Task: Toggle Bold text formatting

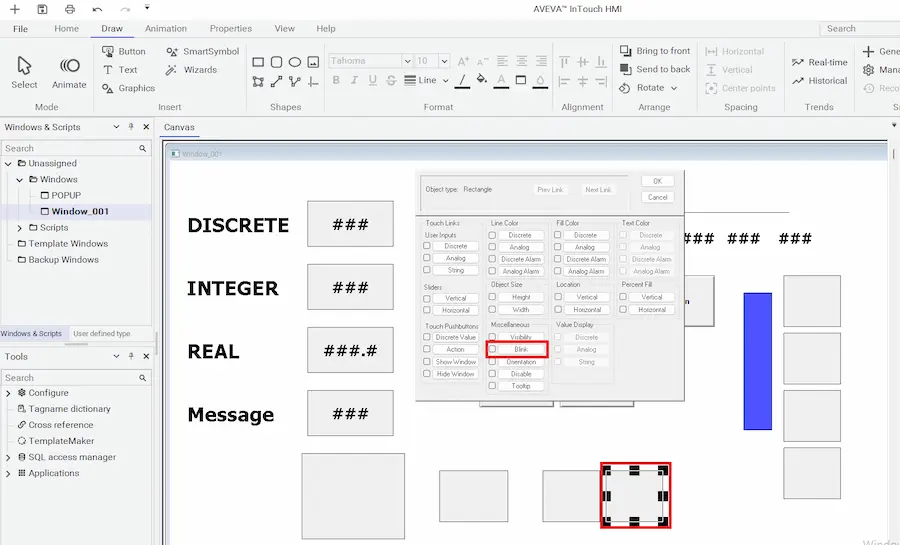Action: click(336, 80)
